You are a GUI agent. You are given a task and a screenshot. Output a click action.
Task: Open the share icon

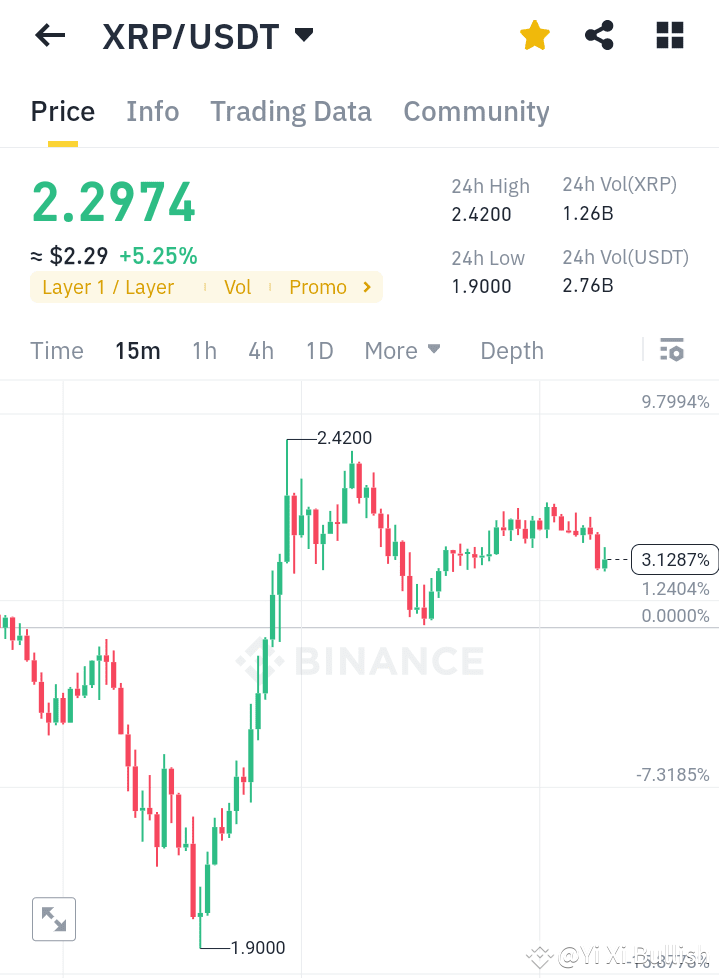[598, 35]
